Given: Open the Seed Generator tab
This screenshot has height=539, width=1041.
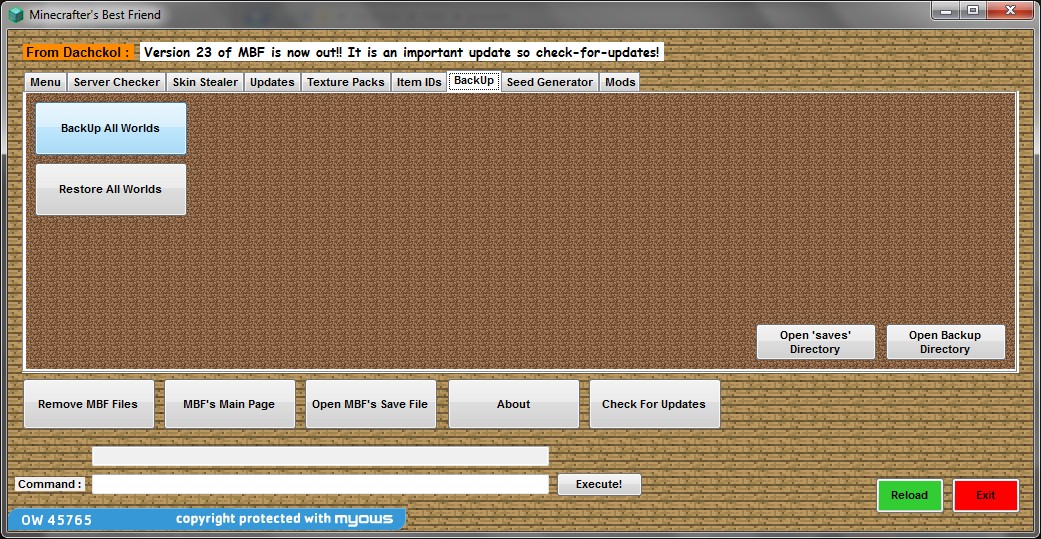Looking at the screenshot, I should pos(550,82).
